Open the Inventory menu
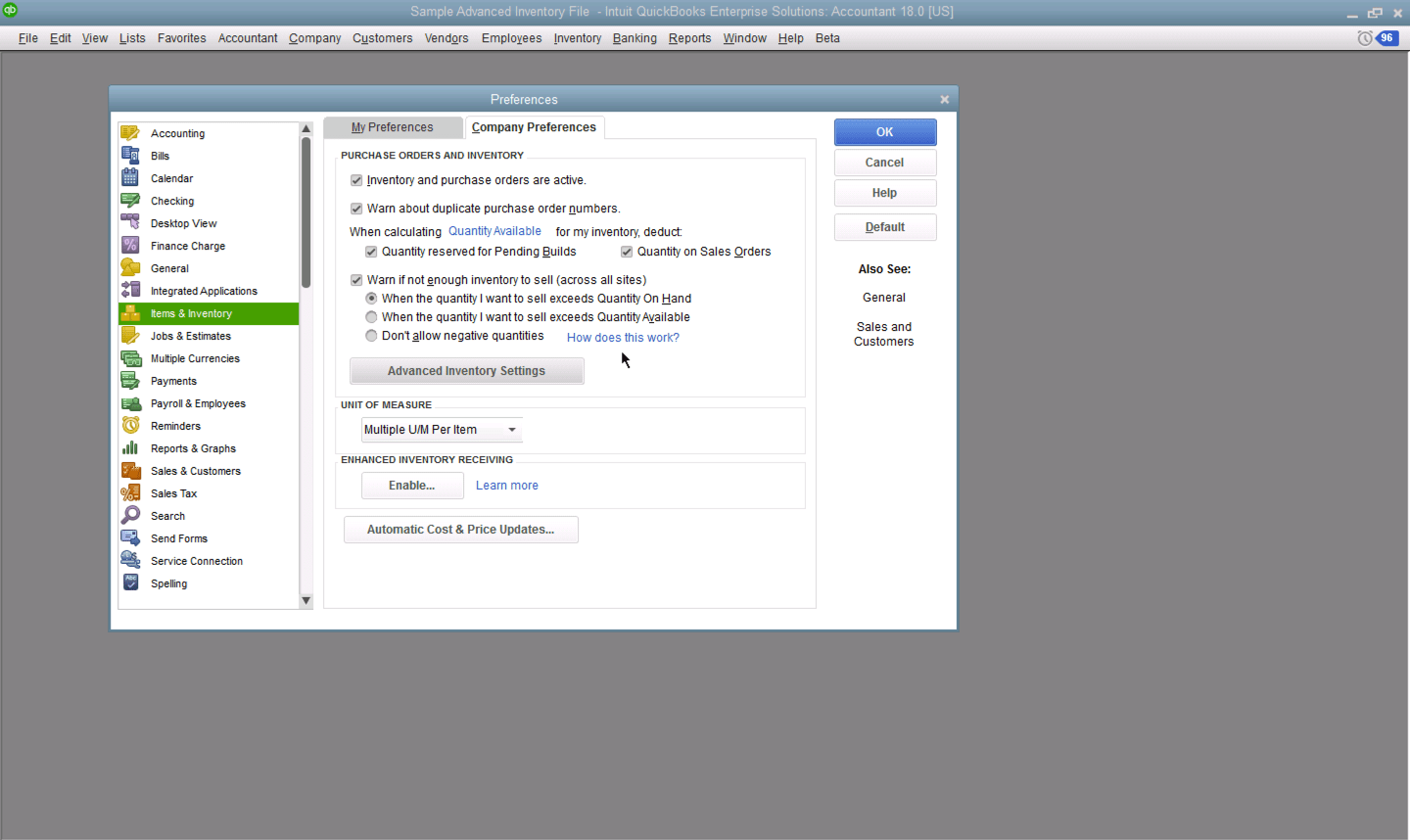The width and height of the screenshot is (1410, 840). click(x=577, y=38)
